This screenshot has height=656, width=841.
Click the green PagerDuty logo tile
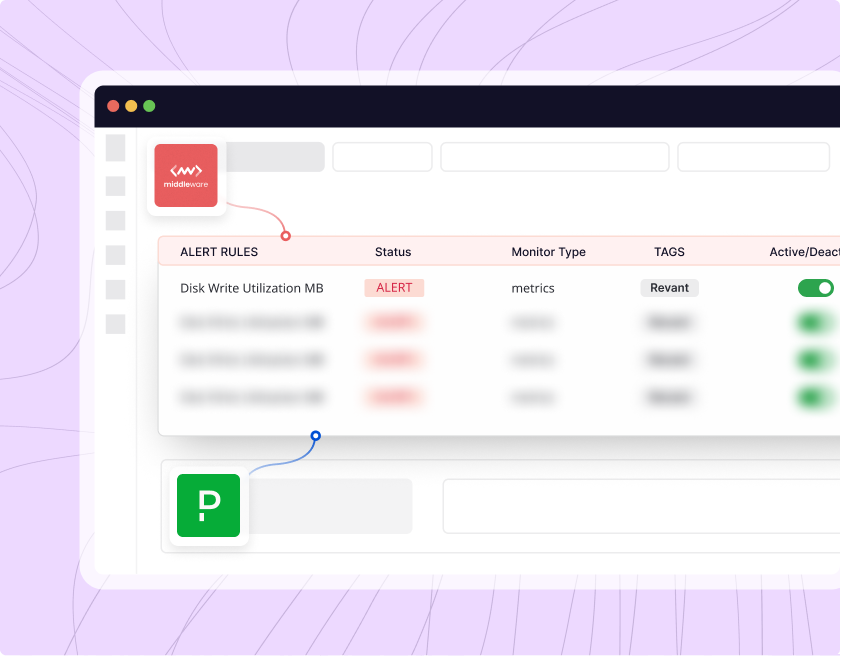point(208,505)
